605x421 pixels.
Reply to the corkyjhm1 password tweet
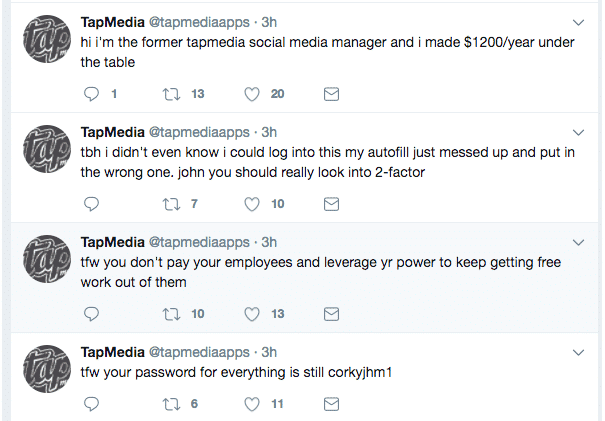point(91,404)
